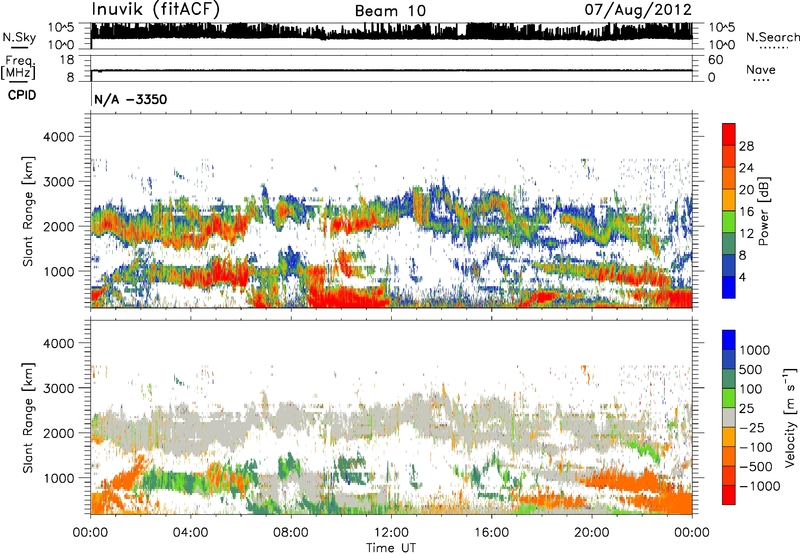The image size is (800, 554).
Task: Click the "3000" tick of the Power panel
Action: 58,182
